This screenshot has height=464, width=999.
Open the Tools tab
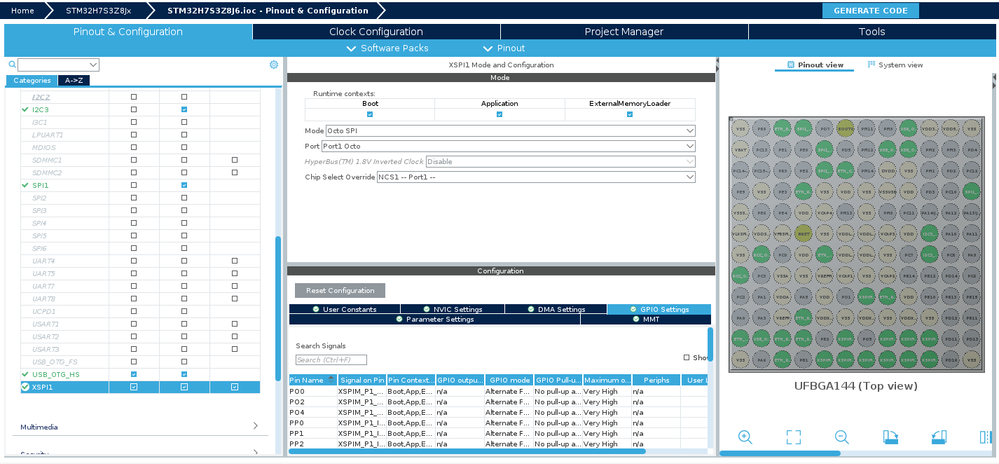tap(872, 32)
